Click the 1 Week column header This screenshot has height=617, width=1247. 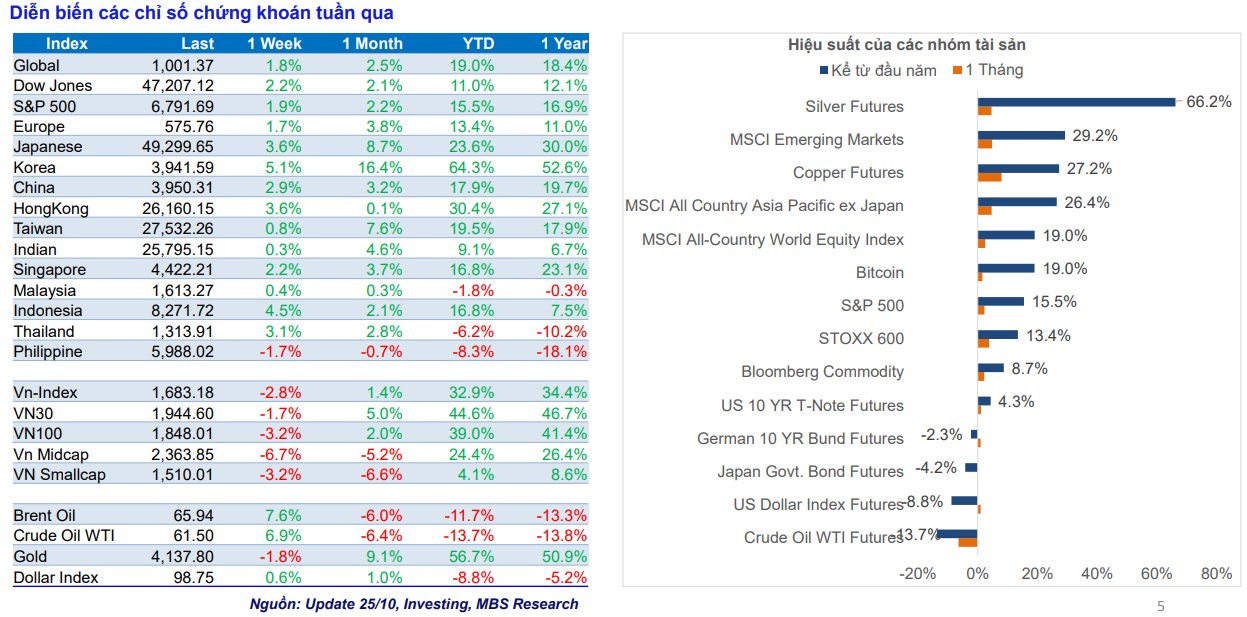(274, 44)
